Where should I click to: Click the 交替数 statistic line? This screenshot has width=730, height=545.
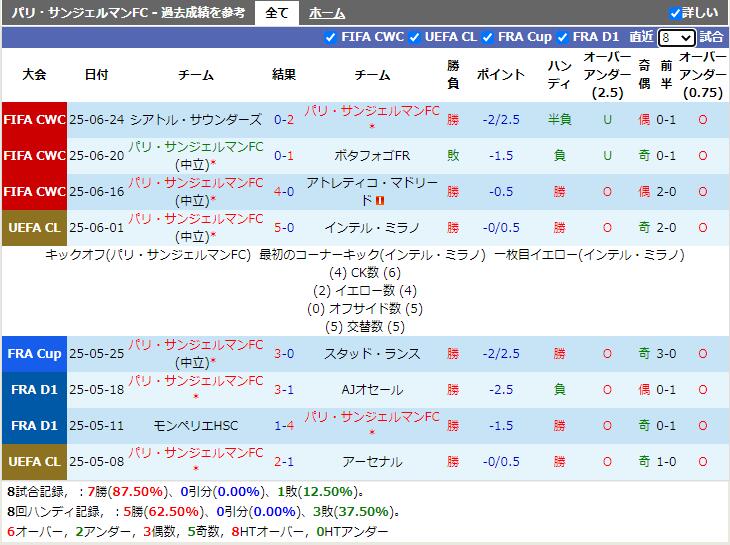[365, 327]
